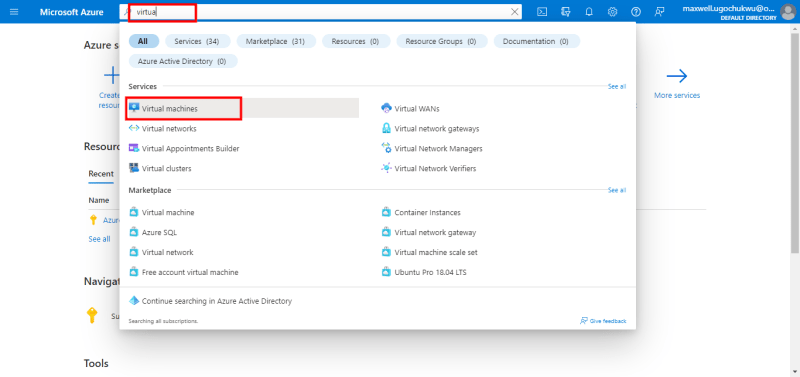Filter by Azure Active Directory pill
The width and height of the screenshot is (800, 377).
[183, 61]
